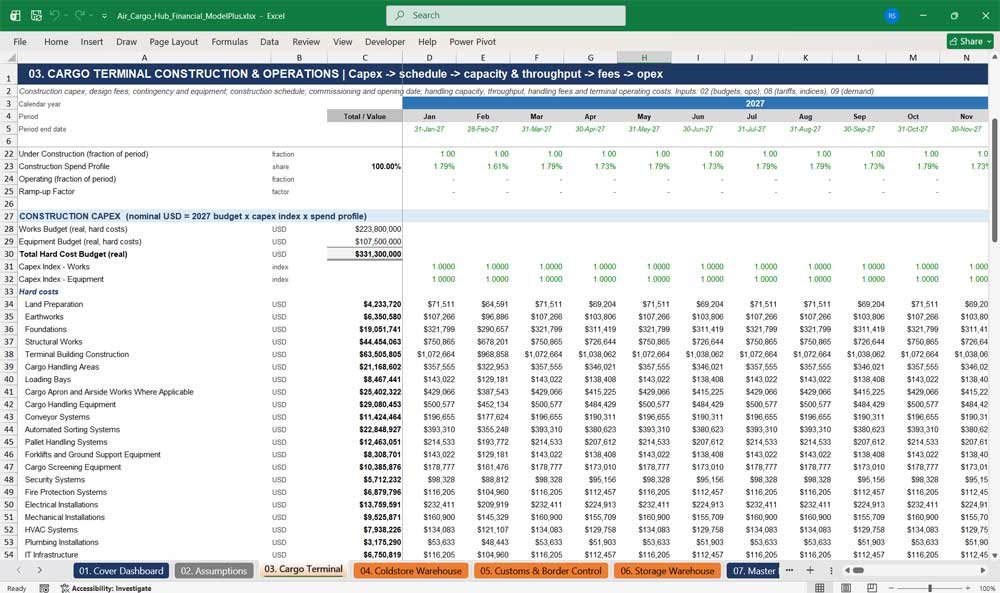Click the Hard costs italic label
Viewport: 1000px width, 593px height.
click(x=38, y=291)
